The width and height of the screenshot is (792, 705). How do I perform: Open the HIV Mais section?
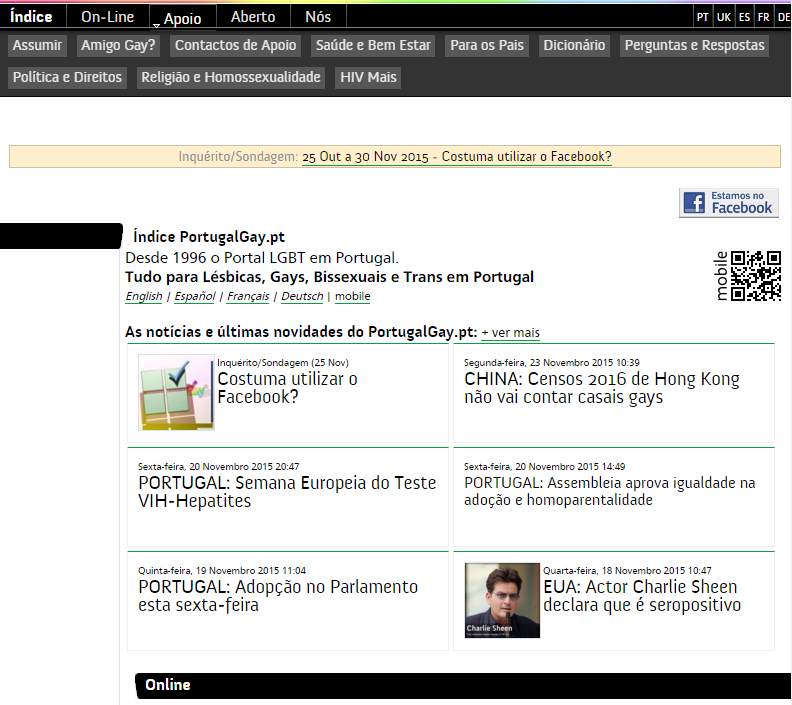368,77
